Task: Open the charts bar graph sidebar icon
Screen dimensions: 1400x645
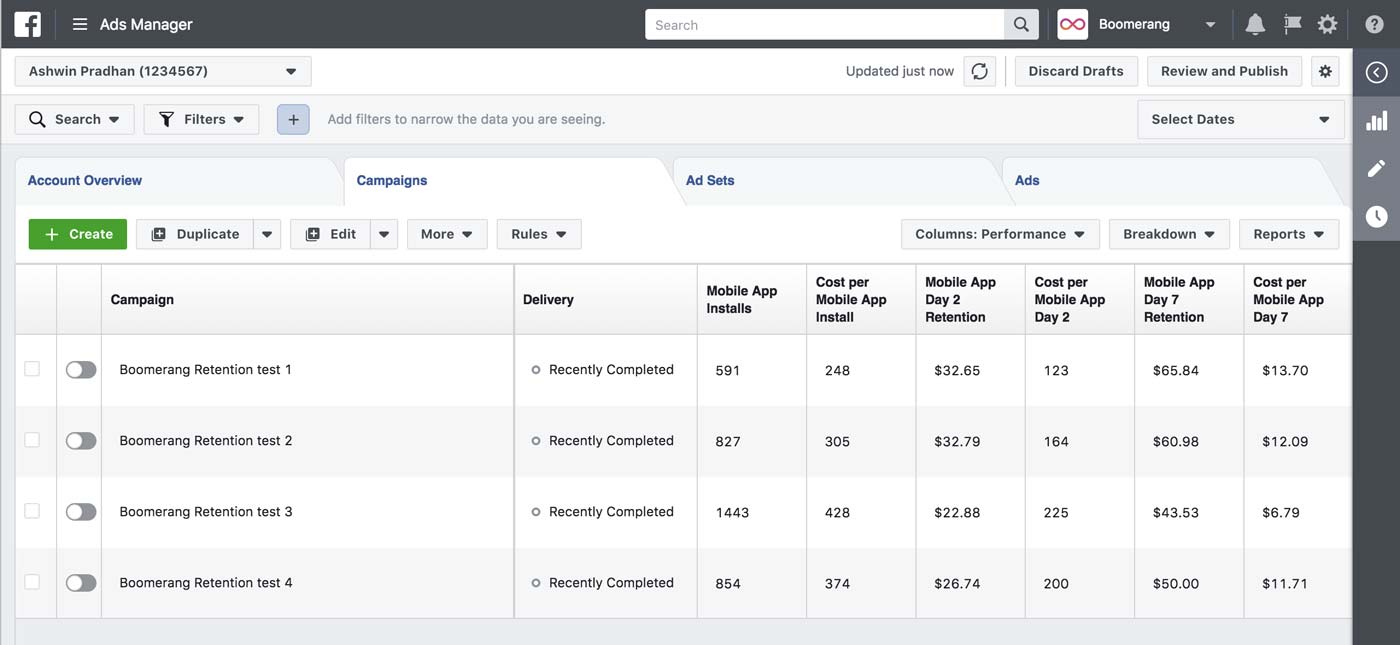Action: pos(1377,120)
